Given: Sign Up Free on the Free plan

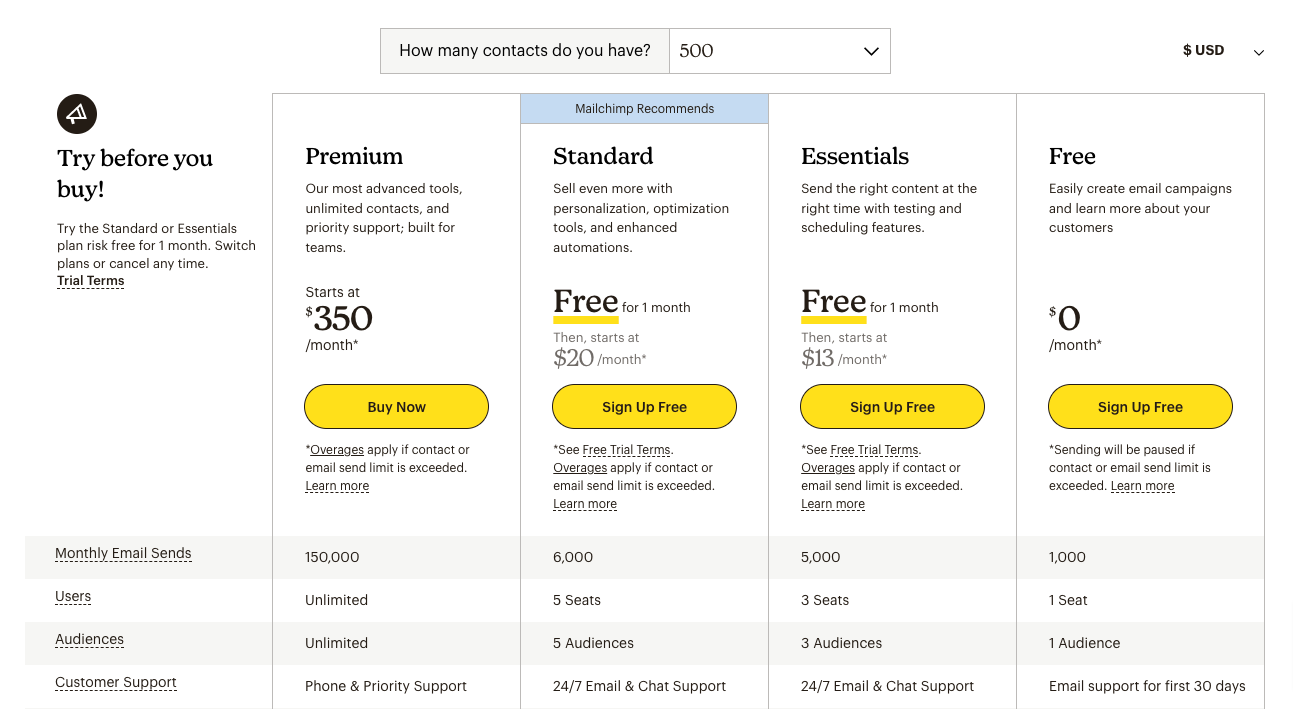Looking at the screenshot, I should coord(1140,406).
